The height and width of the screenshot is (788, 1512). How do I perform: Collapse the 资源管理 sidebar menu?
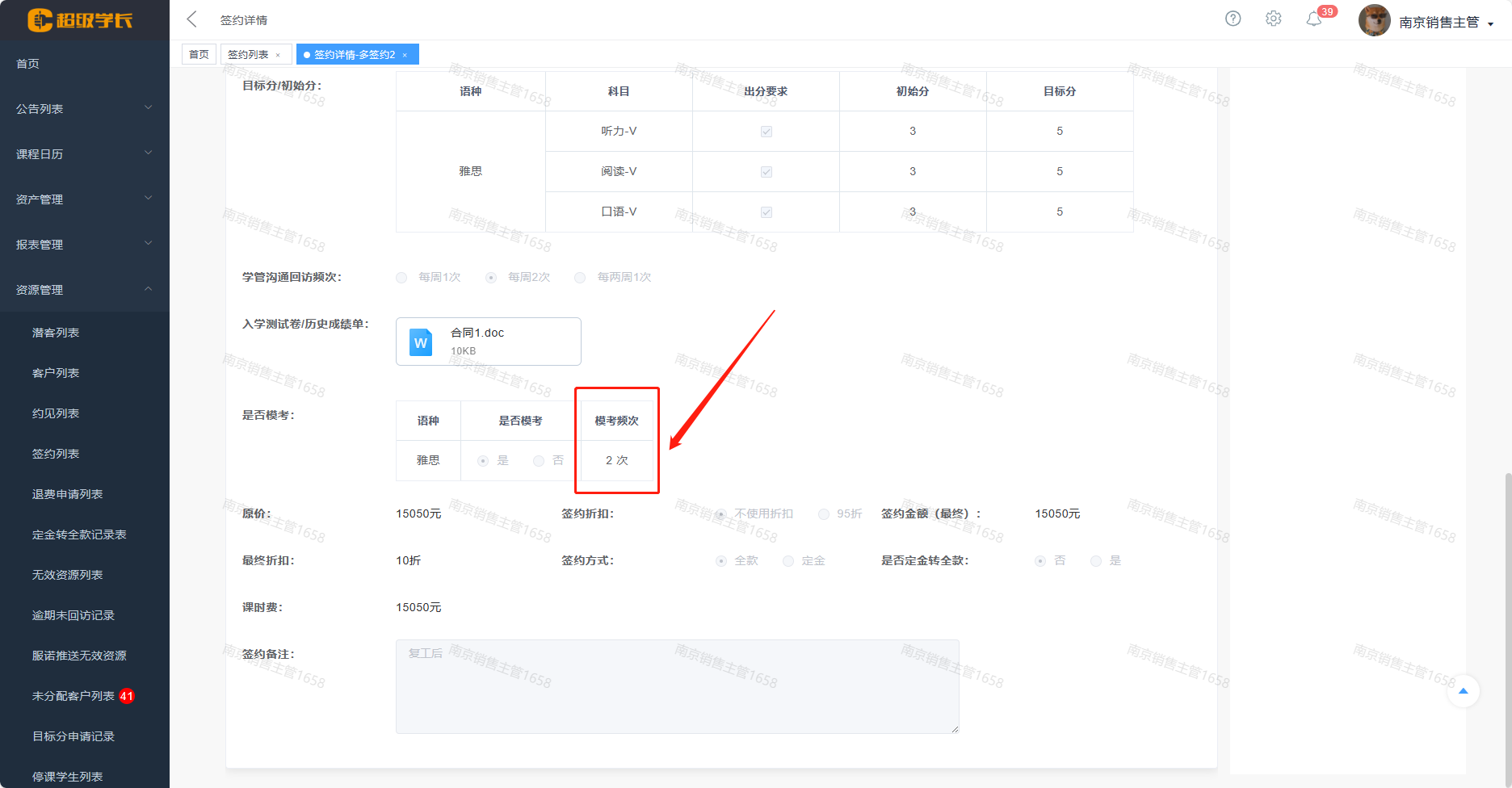click(84, 290)
